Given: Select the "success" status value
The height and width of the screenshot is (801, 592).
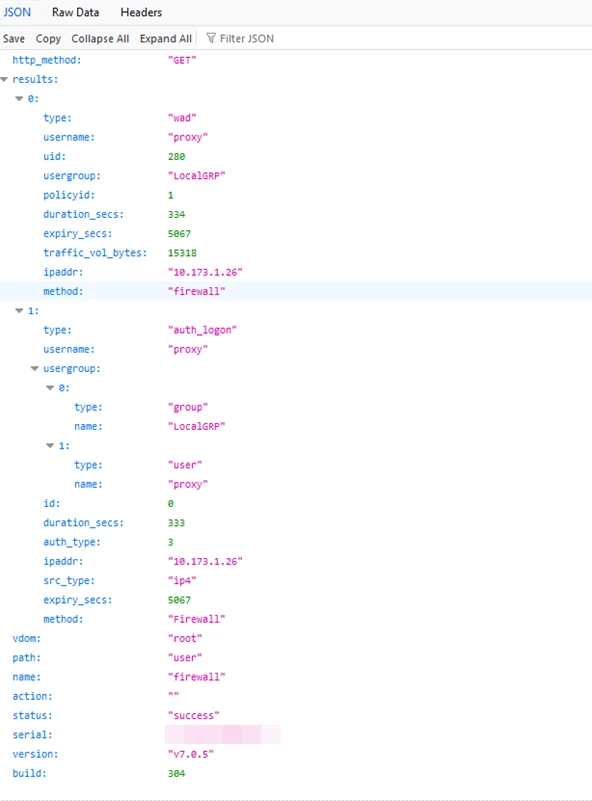Looking at the screenshot, I should (194, 715).
